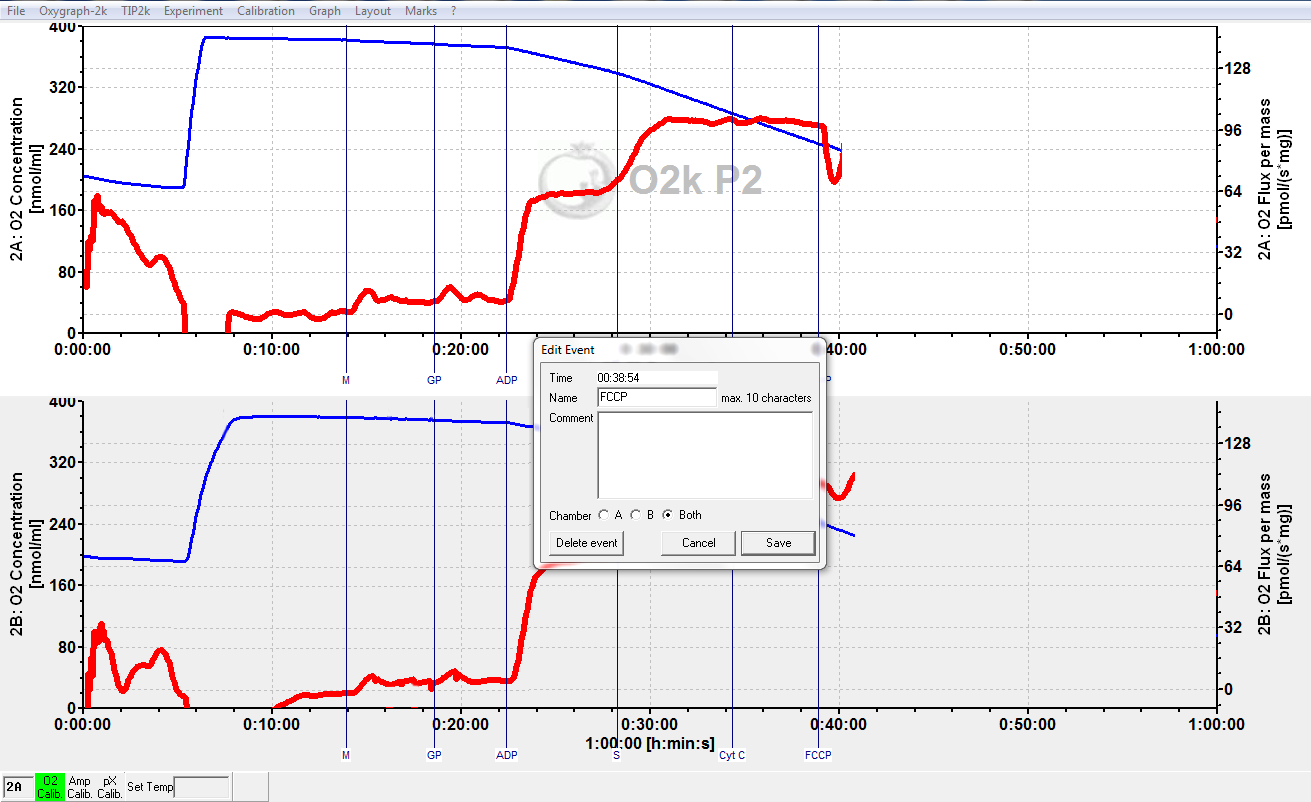1311x802 pixels.
Task: Click the pX Calib. status indicator
Action: point(110,787)
